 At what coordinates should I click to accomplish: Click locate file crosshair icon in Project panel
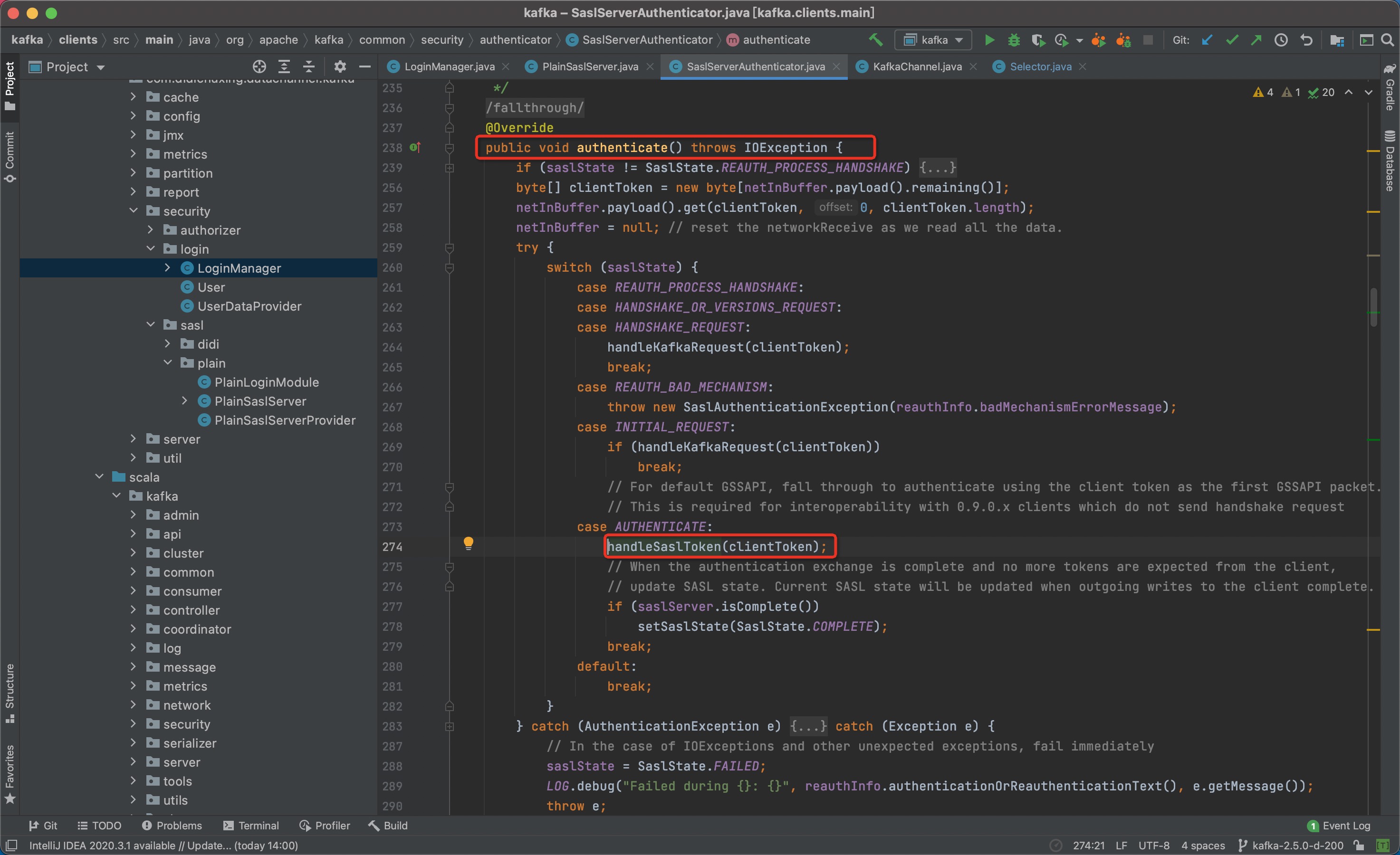[x=259, y=67]
